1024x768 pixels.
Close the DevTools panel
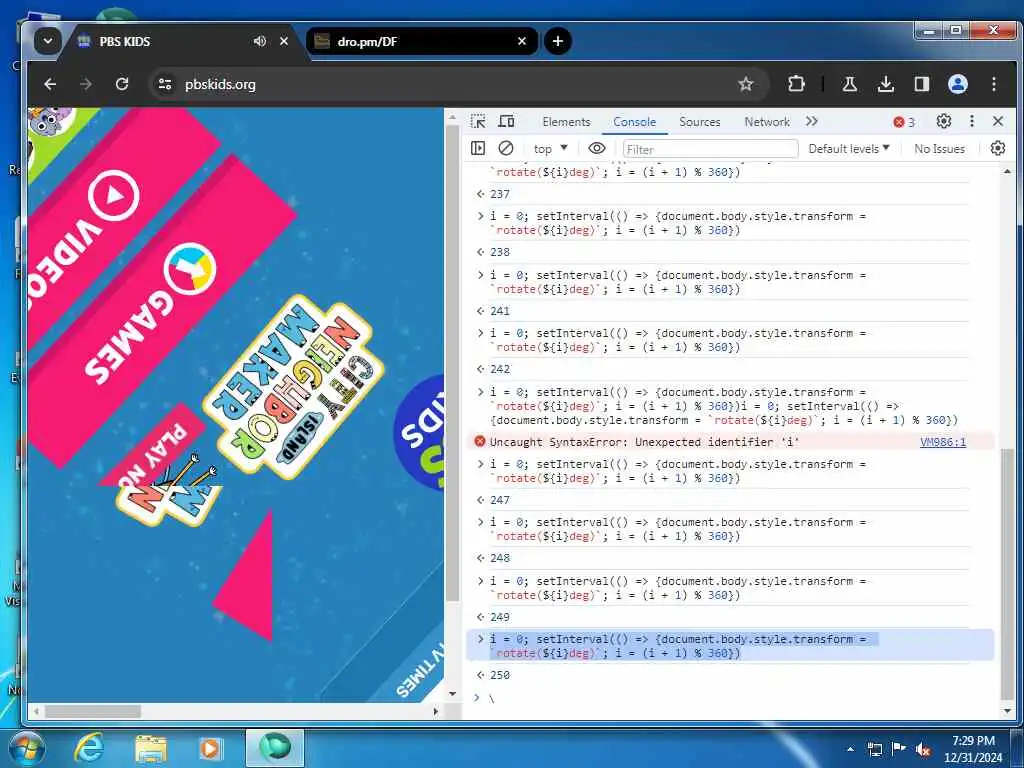998,121
